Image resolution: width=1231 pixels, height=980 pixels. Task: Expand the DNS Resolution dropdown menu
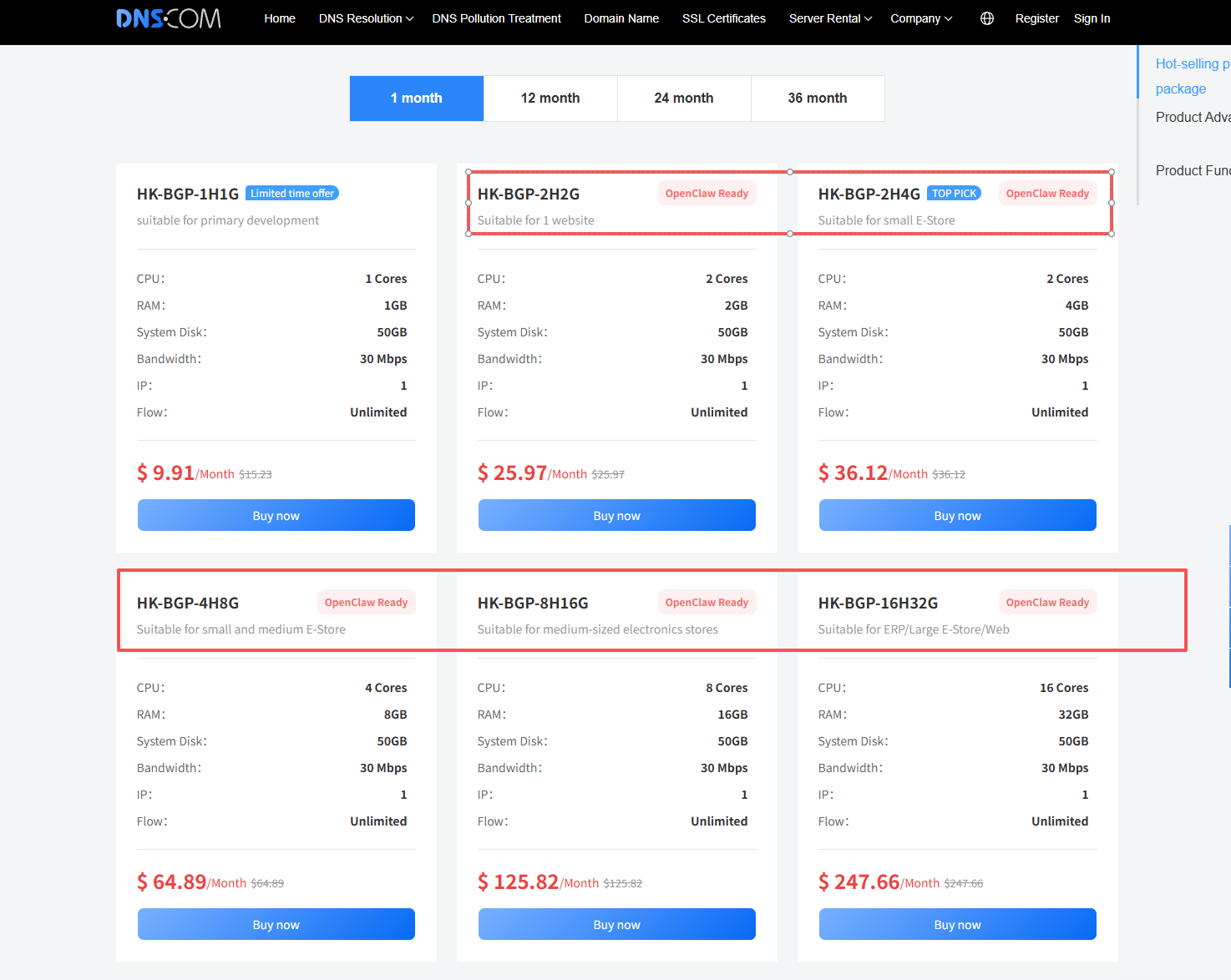click(x=366, y=18)
